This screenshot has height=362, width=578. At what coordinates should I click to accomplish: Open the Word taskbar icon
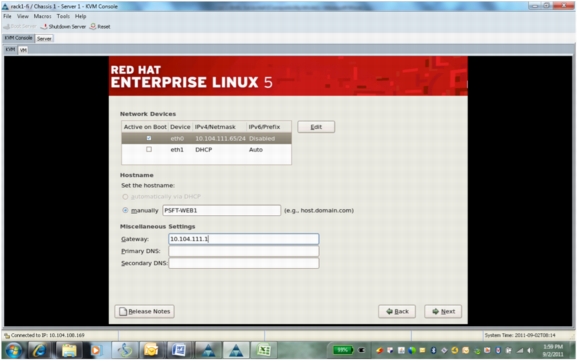179,351
